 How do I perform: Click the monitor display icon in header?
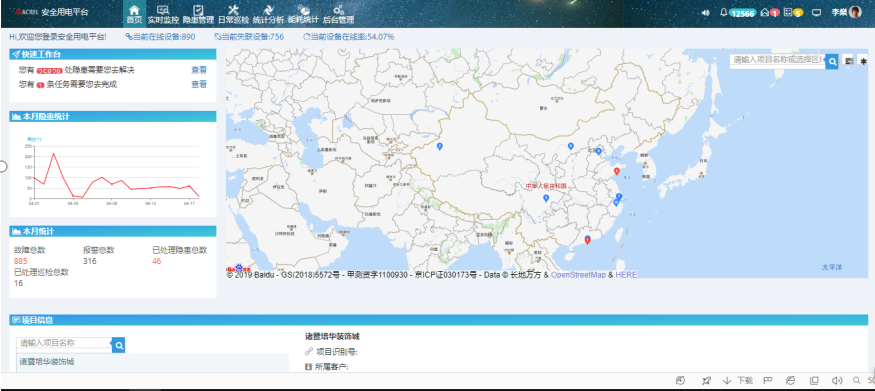coord(816,13)
